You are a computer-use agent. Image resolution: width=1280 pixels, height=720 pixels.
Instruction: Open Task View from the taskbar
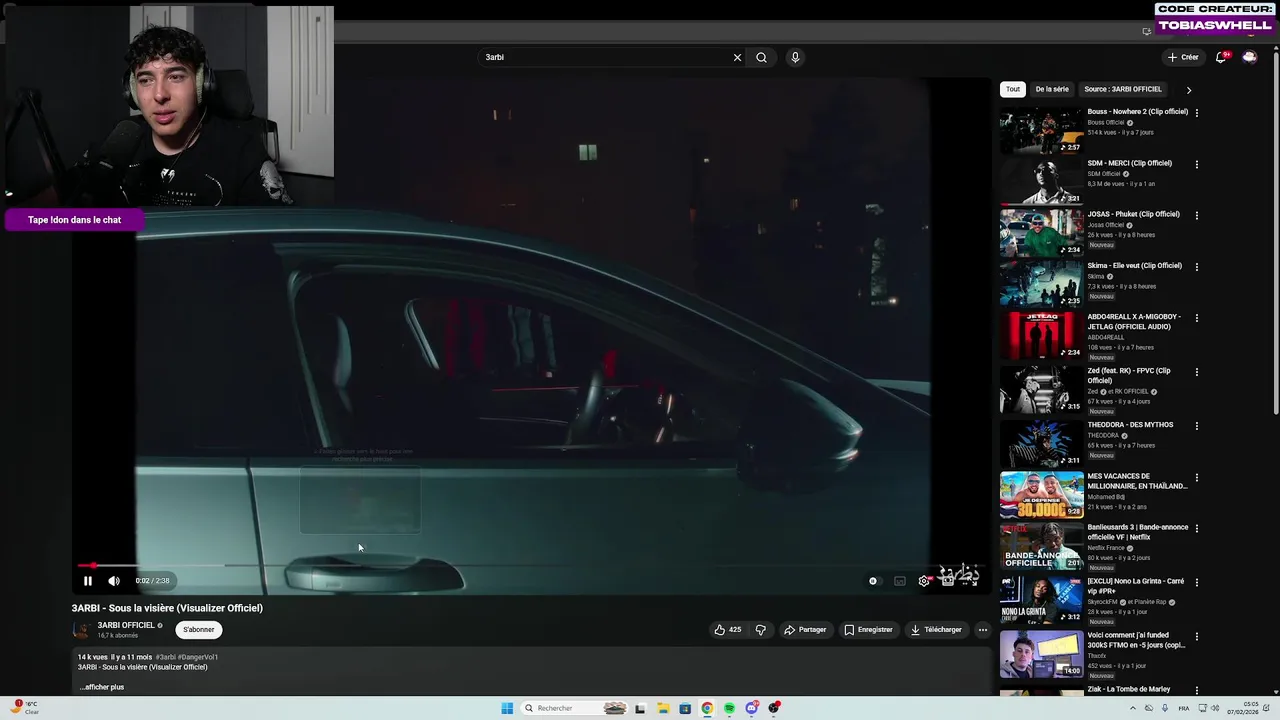pyautogui.click(x=640, y=708)
